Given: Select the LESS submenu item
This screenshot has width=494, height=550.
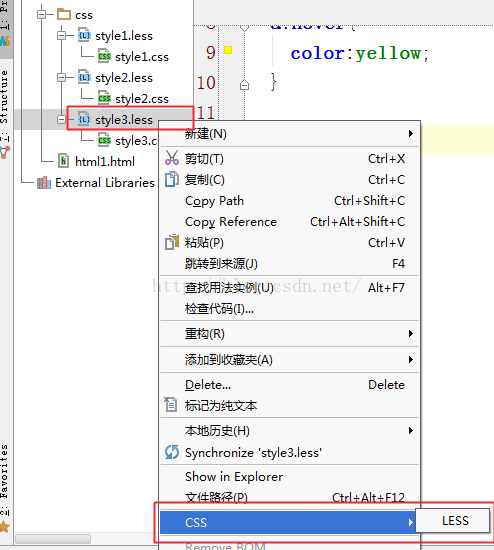Looking at the screenshot, I should (x=453, y=521).
